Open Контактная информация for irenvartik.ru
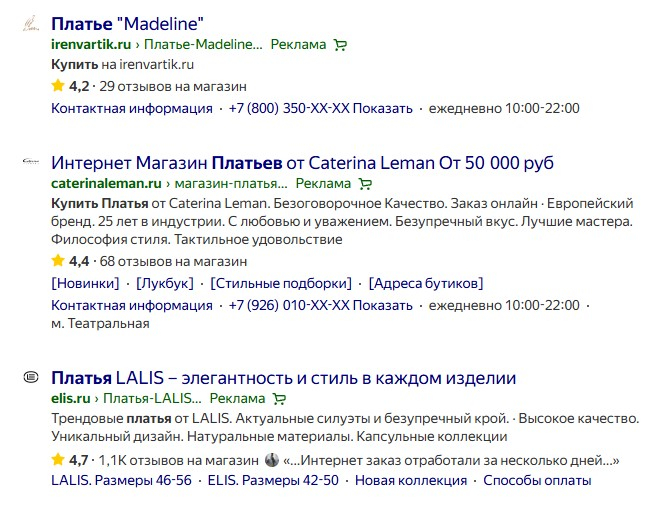The width and height of the screenshot is (652, 507). coord(132,108)
